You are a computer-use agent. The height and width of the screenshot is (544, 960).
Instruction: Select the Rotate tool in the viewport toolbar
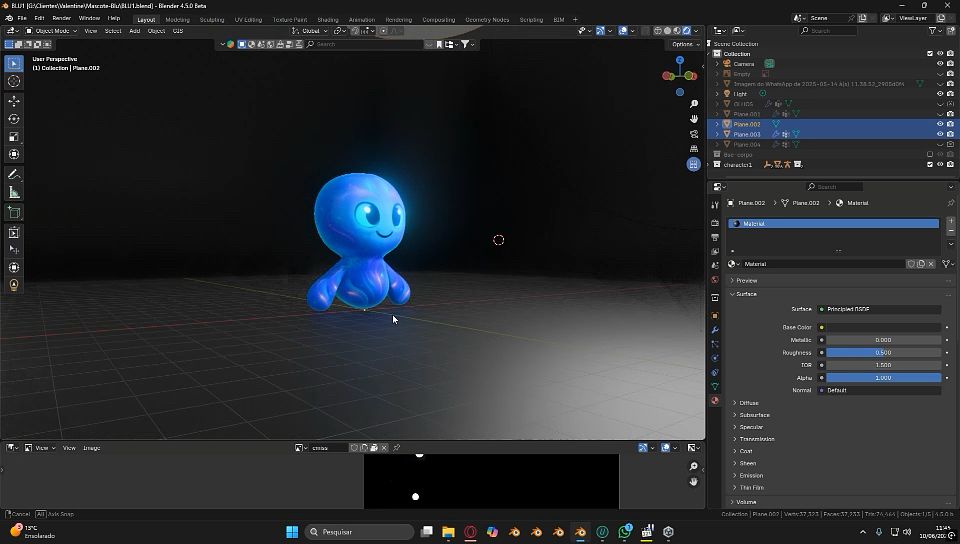coord(14,118)
